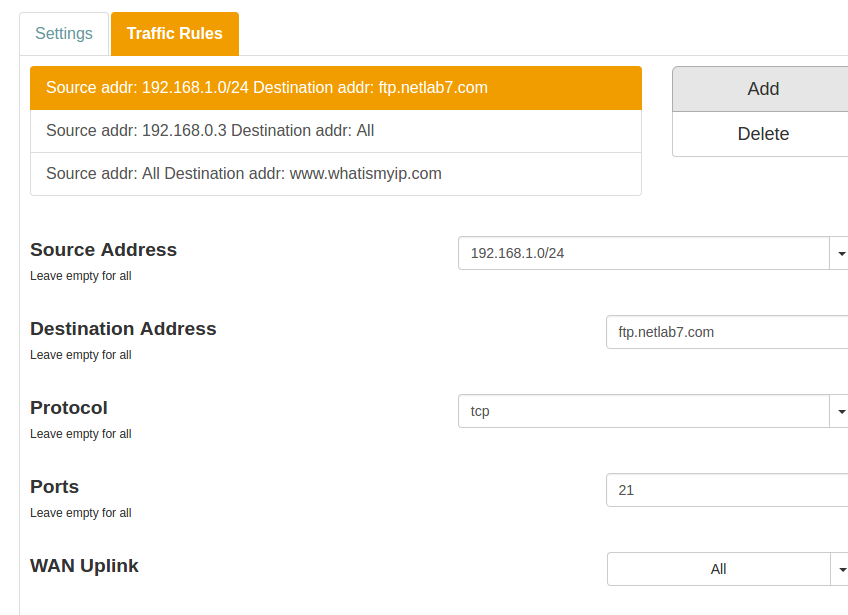This screenshot has height=615, width=848.
Task: Expand the Source Address dropdown arrow
Action: (x=840, y=254)
